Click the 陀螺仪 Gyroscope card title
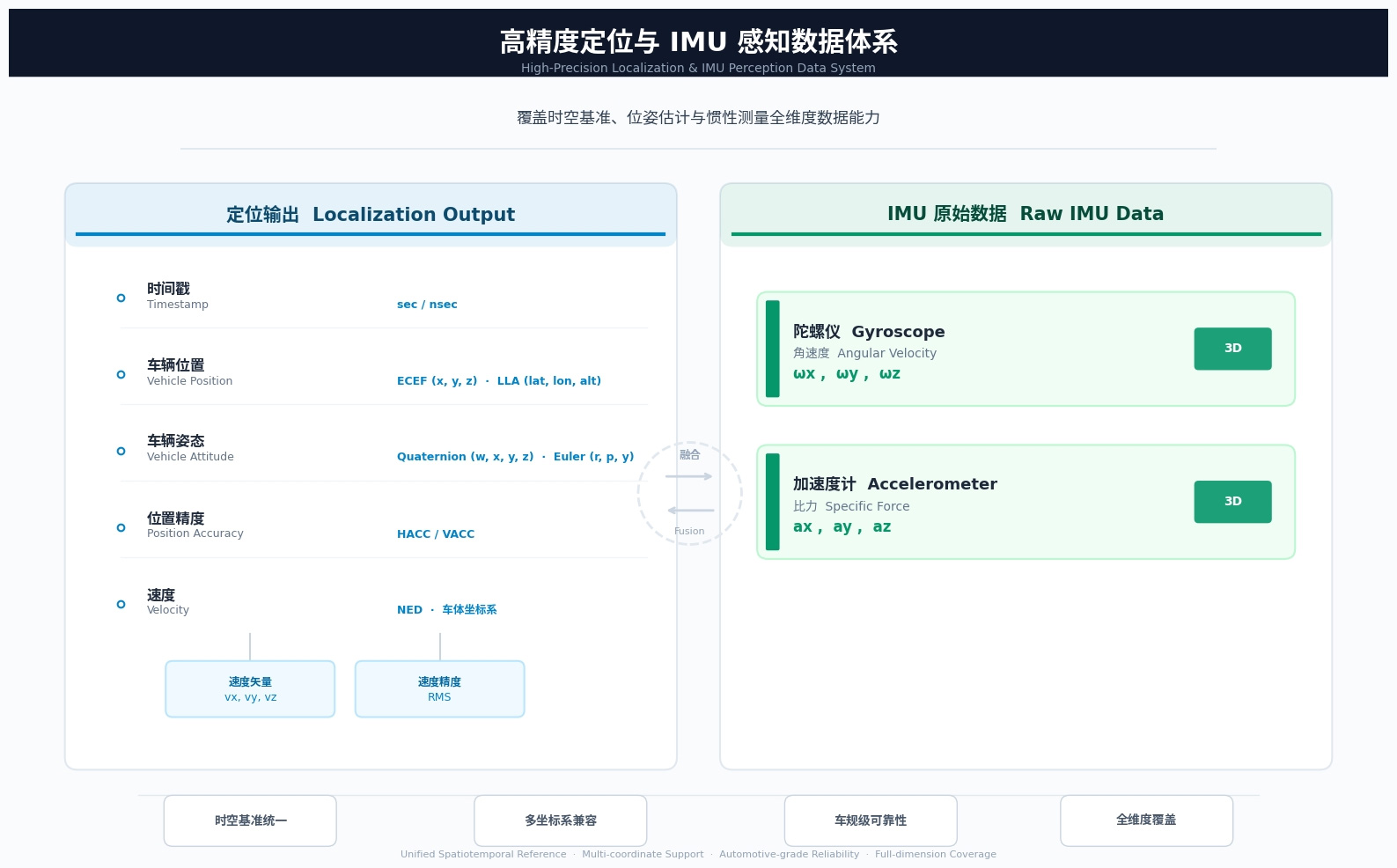This screenshot has height=868, width=1397. 869,332
